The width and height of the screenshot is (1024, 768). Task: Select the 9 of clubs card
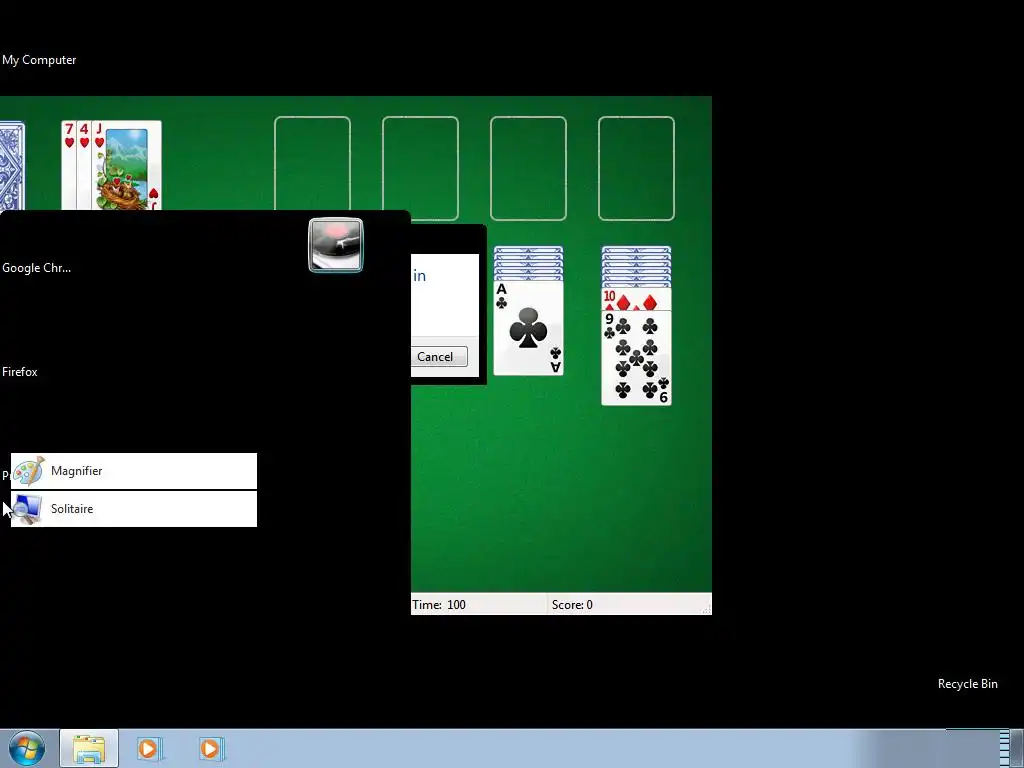coord(636,358)
